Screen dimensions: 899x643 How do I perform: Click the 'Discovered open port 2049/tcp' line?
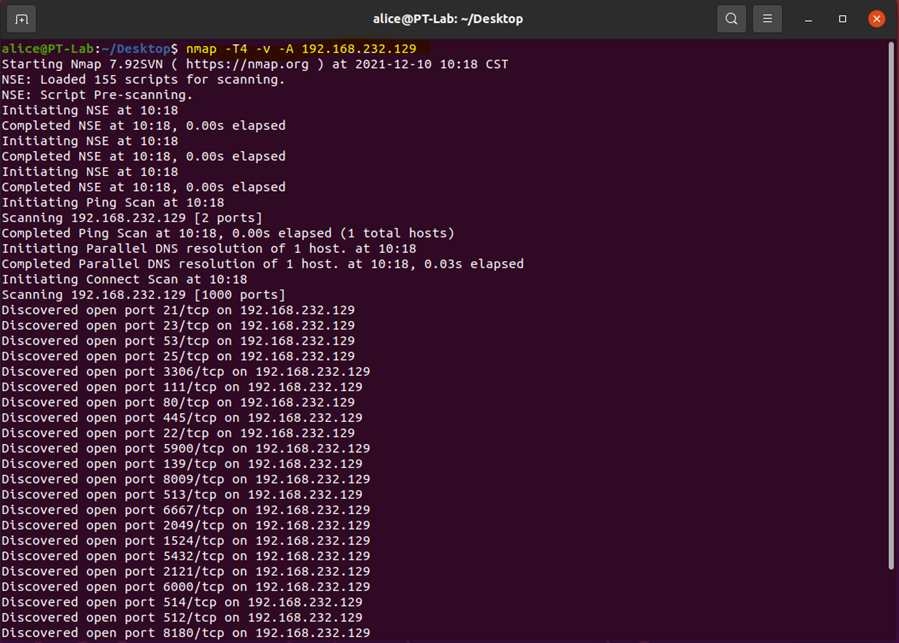186,525
